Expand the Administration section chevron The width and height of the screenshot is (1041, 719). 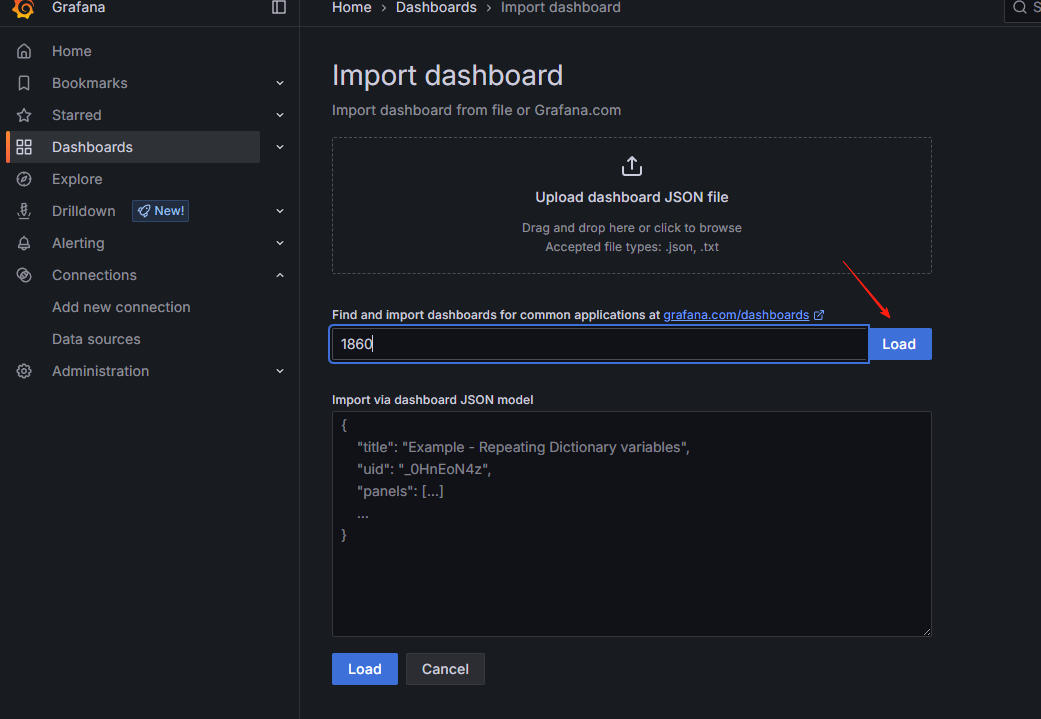tap(280, 371)
